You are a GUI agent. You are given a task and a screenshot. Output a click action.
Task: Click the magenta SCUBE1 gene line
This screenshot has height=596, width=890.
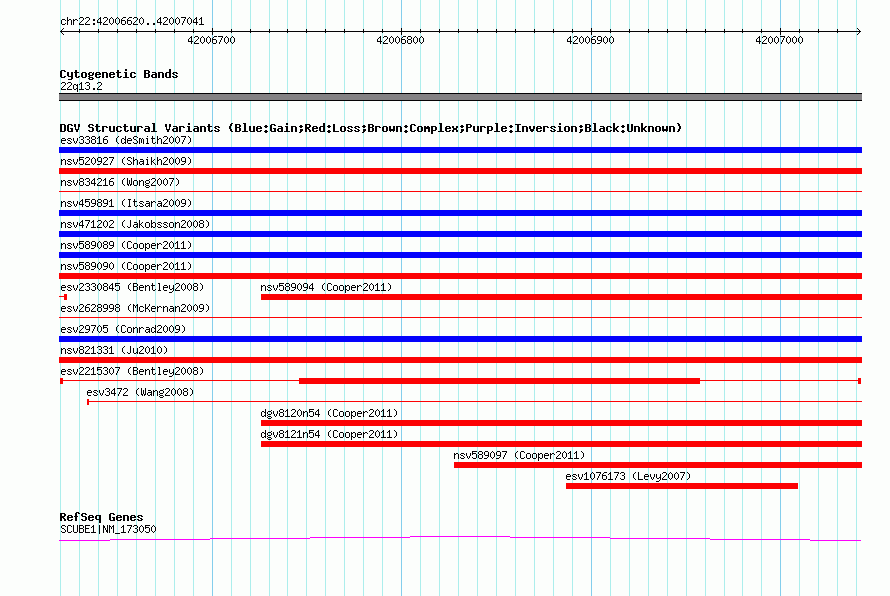pos(460,538)
